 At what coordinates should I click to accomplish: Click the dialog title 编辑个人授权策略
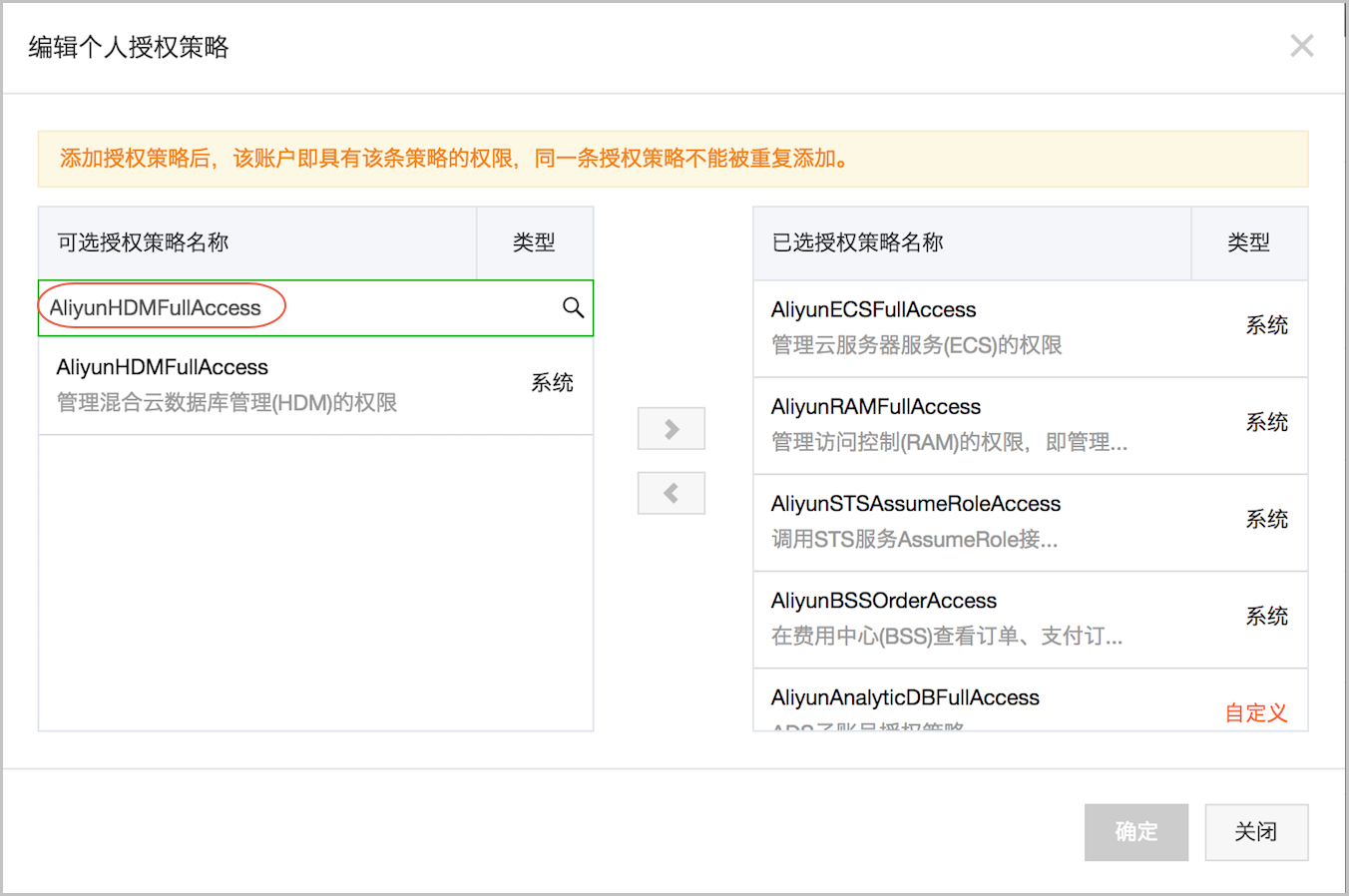[129, 47]
